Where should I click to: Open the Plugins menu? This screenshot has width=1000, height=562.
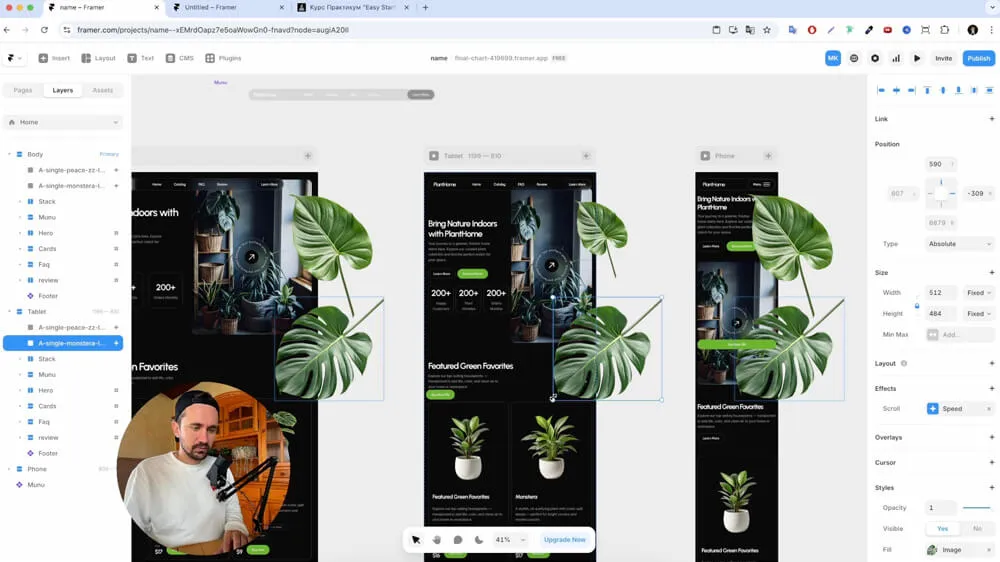[223, 58]
